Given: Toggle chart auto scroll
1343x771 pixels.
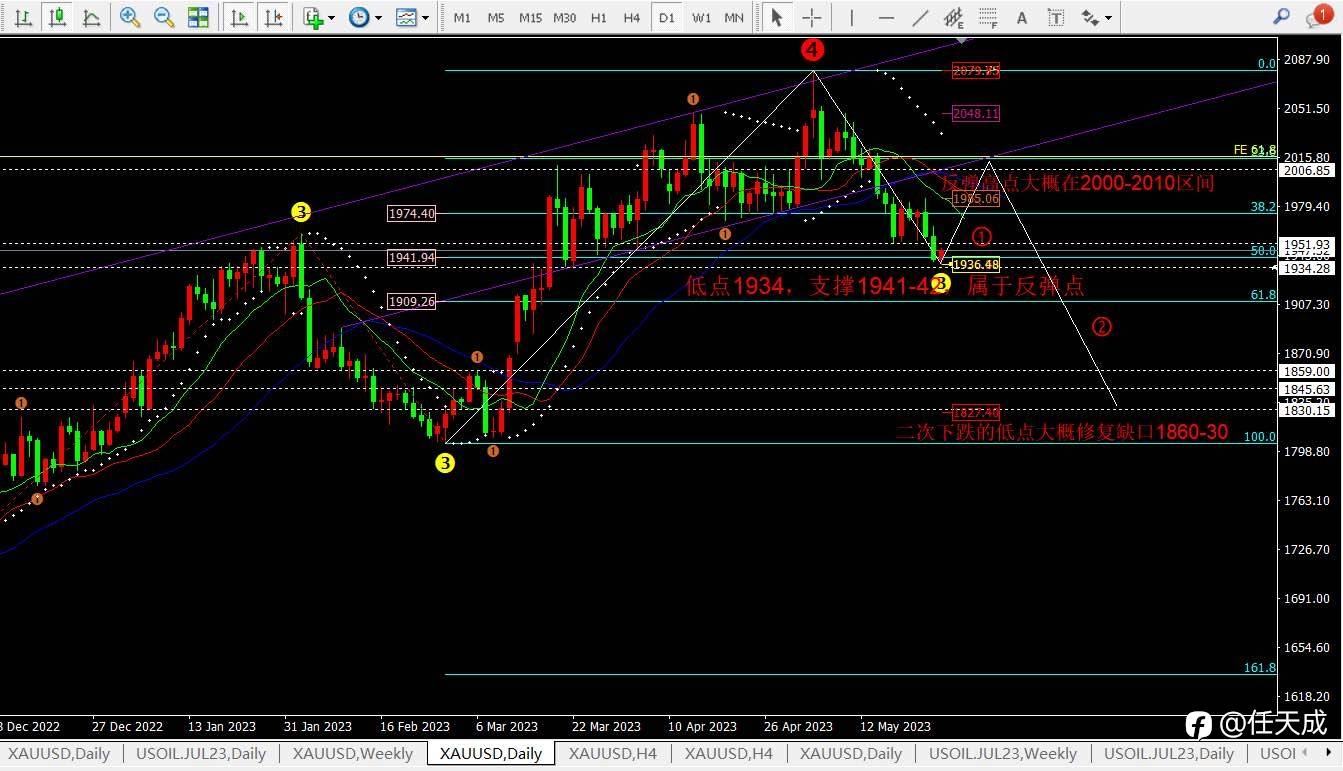Looking at the screenshot, I should click(239, 17).
